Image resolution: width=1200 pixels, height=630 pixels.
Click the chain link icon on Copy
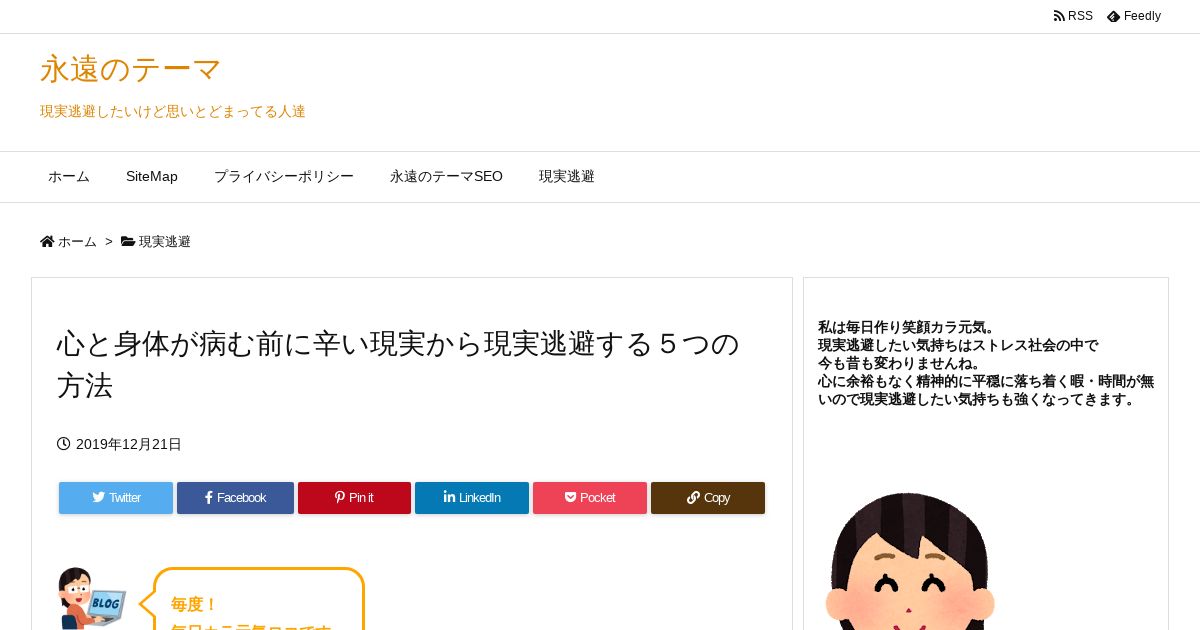click(693, 497)
